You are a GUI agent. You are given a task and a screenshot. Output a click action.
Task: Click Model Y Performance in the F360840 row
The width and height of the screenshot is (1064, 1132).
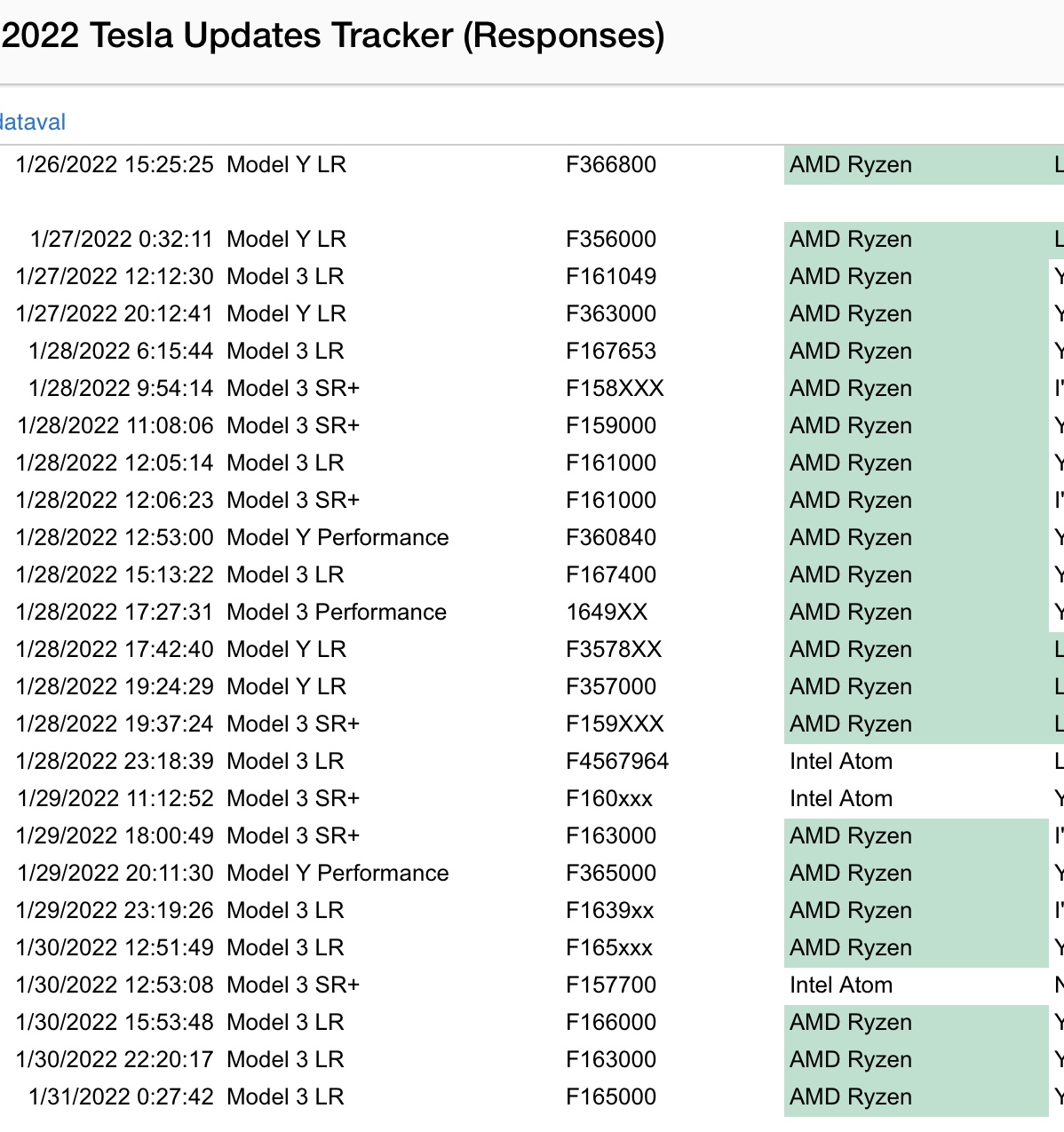coord(337,537)
